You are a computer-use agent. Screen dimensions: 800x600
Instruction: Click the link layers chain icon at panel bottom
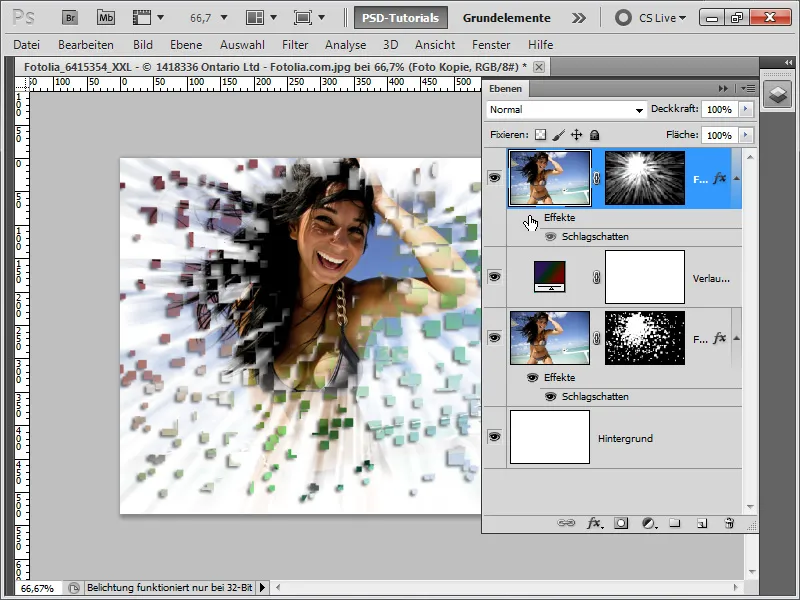(566, 523)
